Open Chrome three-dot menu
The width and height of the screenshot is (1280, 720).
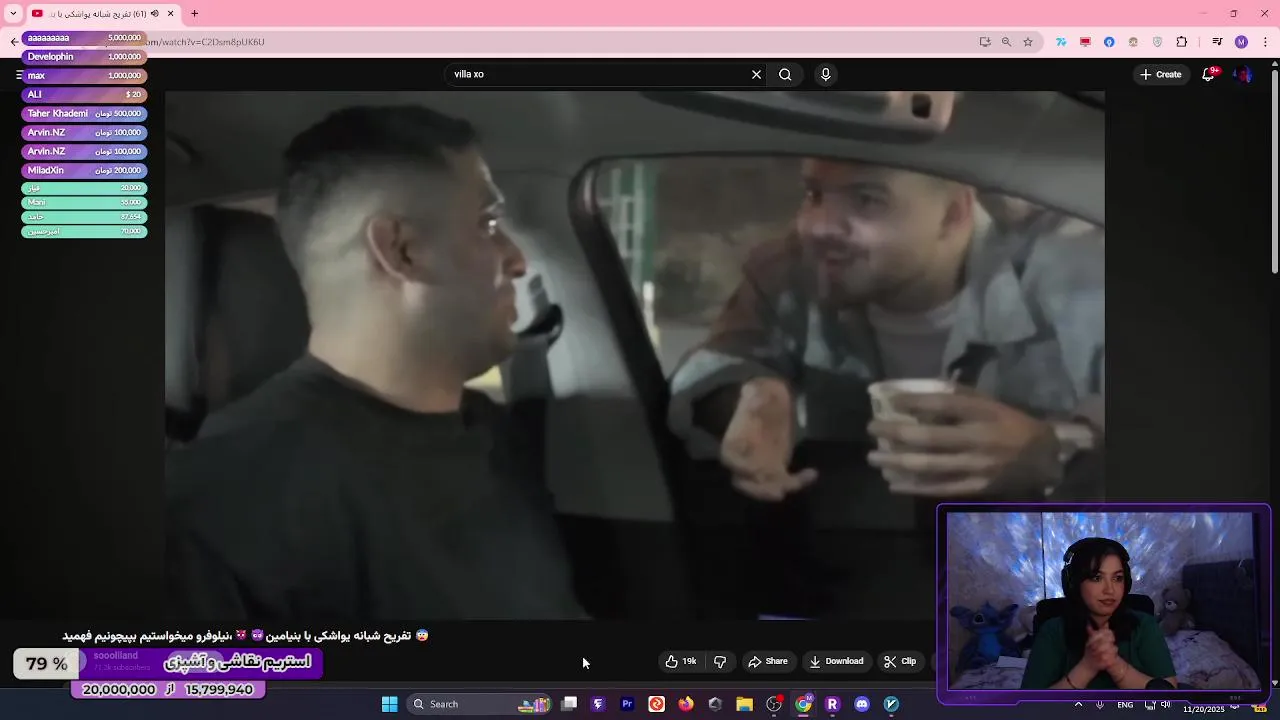(1265, 42)
